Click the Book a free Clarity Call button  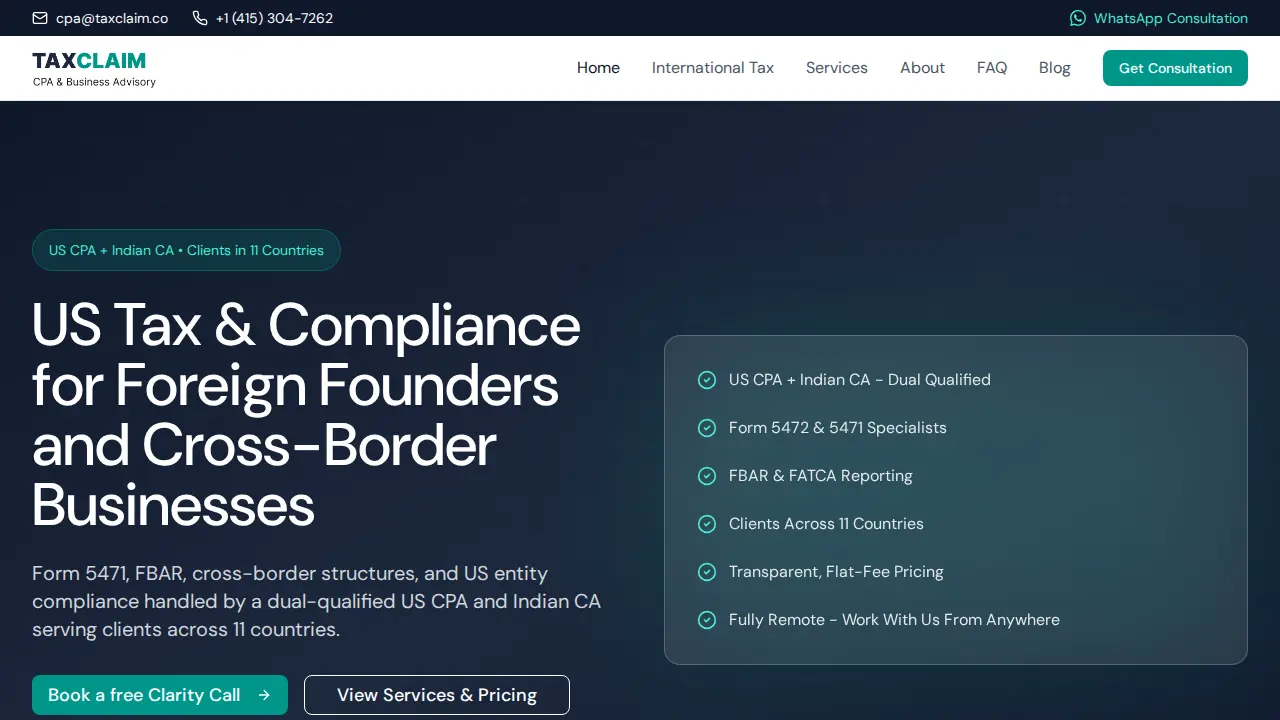click(x=160, y=695)
